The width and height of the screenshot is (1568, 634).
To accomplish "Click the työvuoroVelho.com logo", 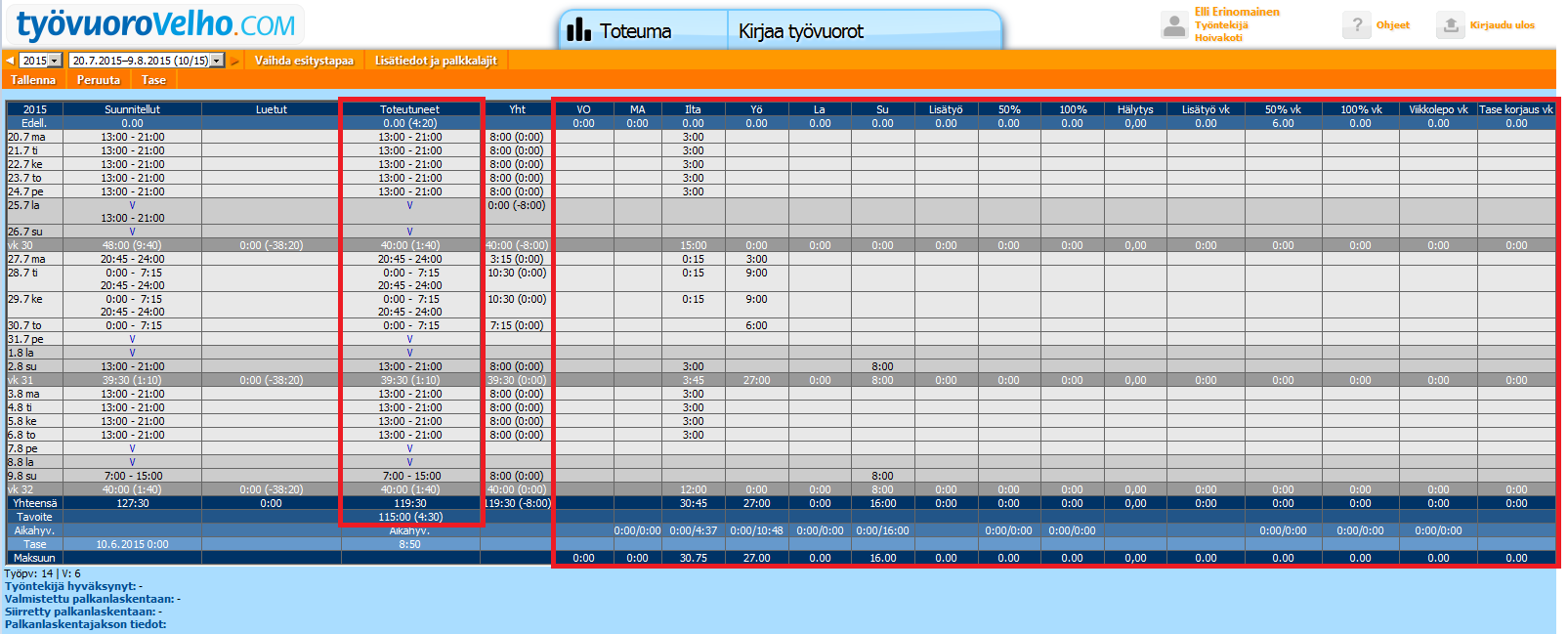I will pos(156,24).
